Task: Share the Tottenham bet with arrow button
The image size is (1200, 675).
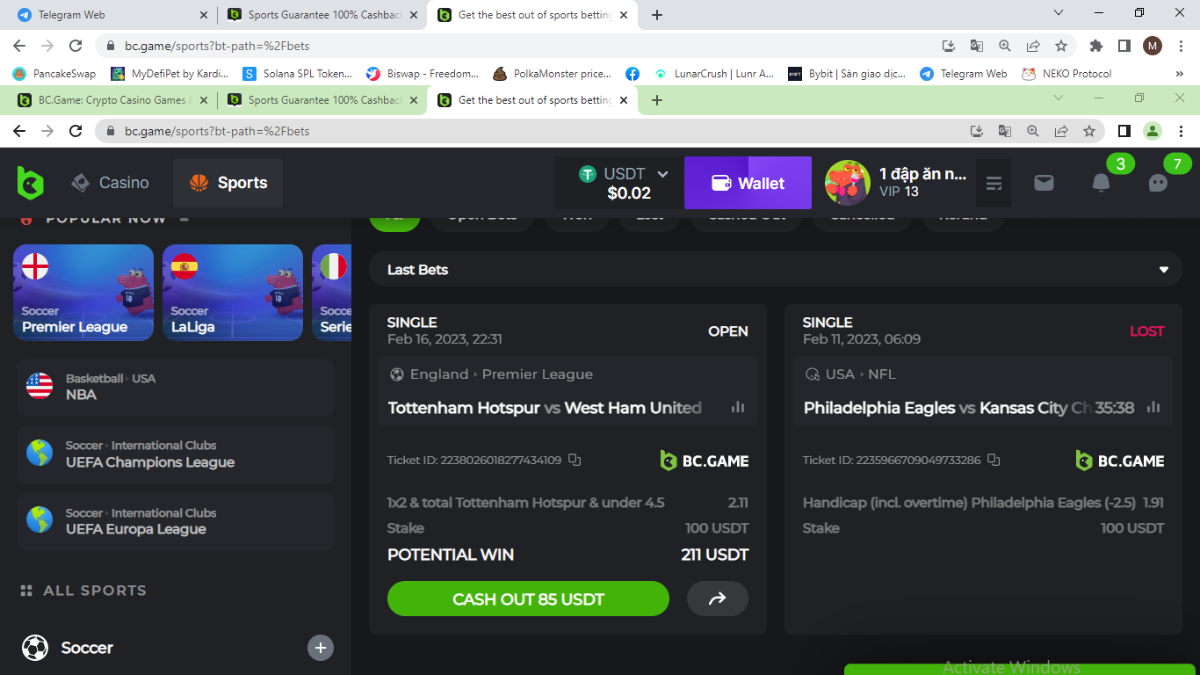Action: click(717, 598)
